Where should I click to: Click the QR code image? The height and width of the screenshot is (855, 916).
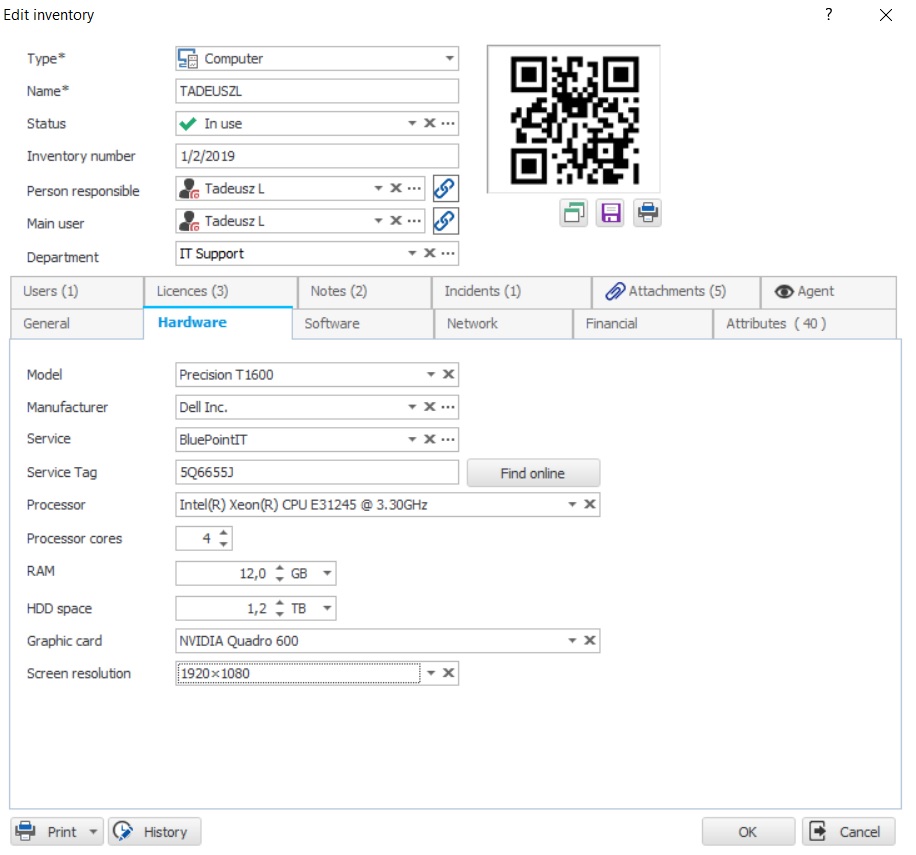coord(574,120)
